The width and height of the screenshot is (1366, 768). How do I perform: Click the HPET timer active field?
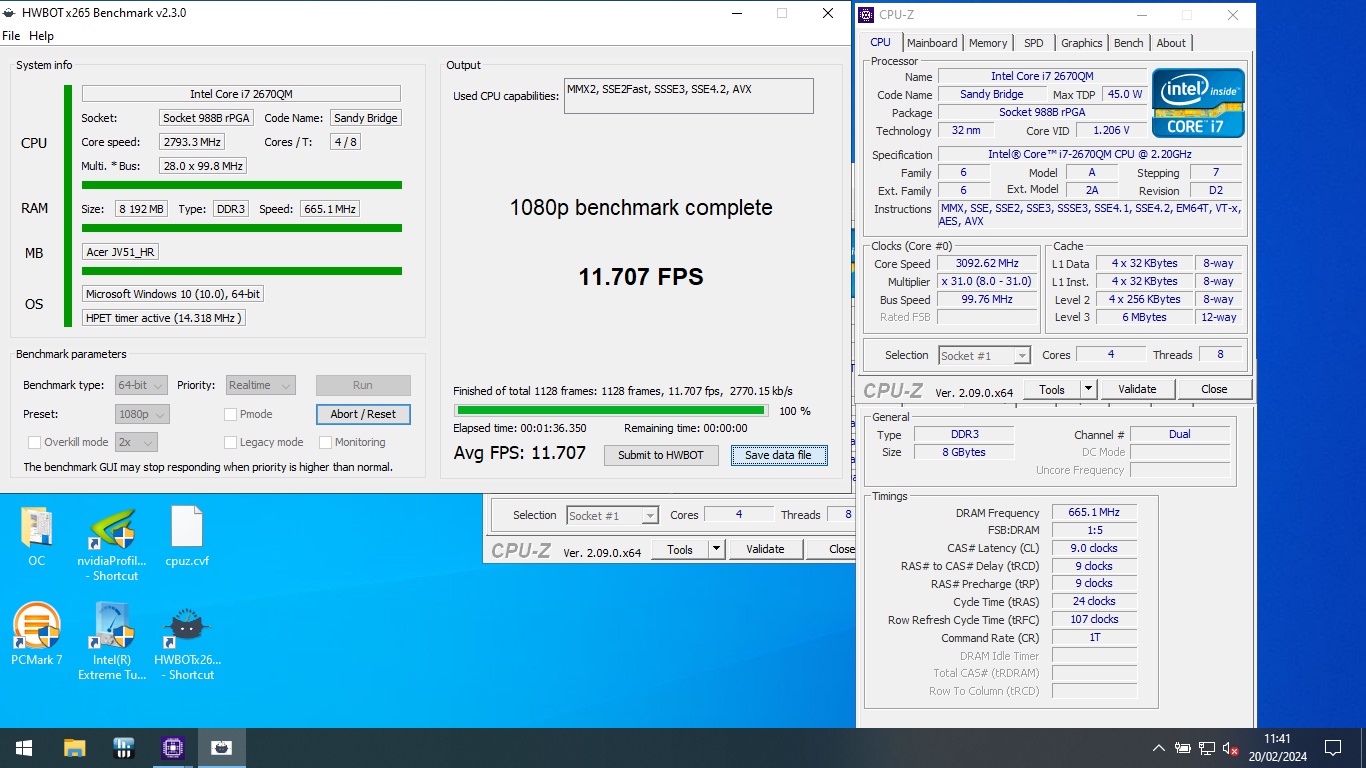164,318
